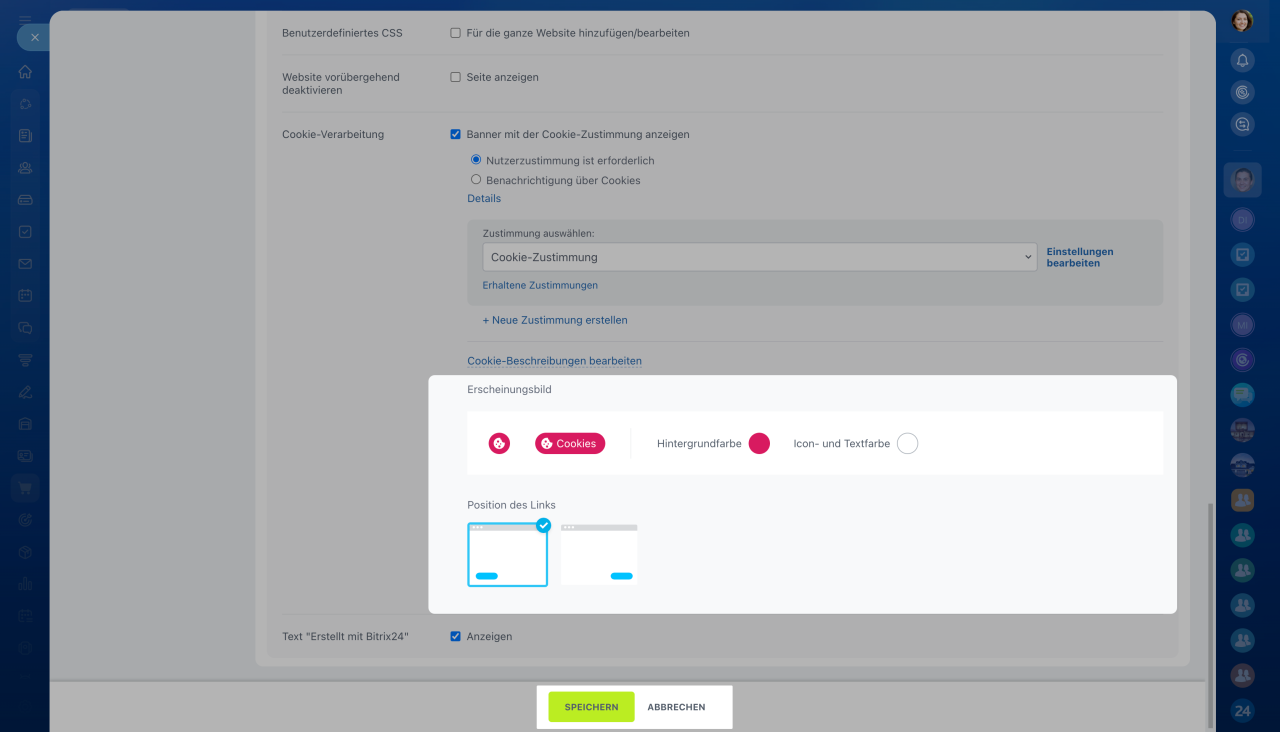Screen dimensions: 1280x732
Task: Open the 'Details' link
Action: 484,198
